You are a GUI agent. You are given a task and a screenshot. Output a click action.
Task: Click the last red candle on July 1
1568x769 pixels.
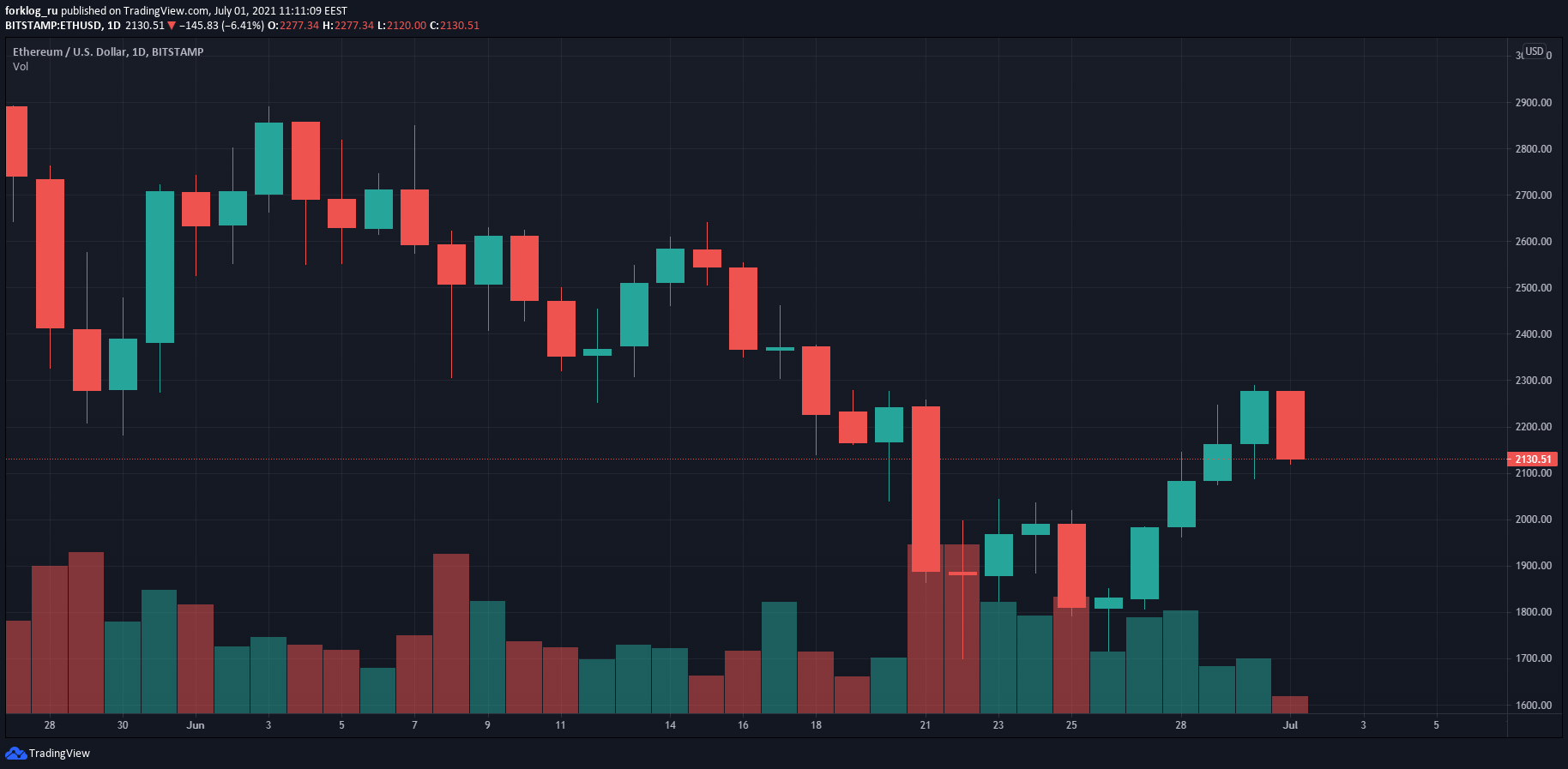pyautogui.click(x=1290, y=425)
